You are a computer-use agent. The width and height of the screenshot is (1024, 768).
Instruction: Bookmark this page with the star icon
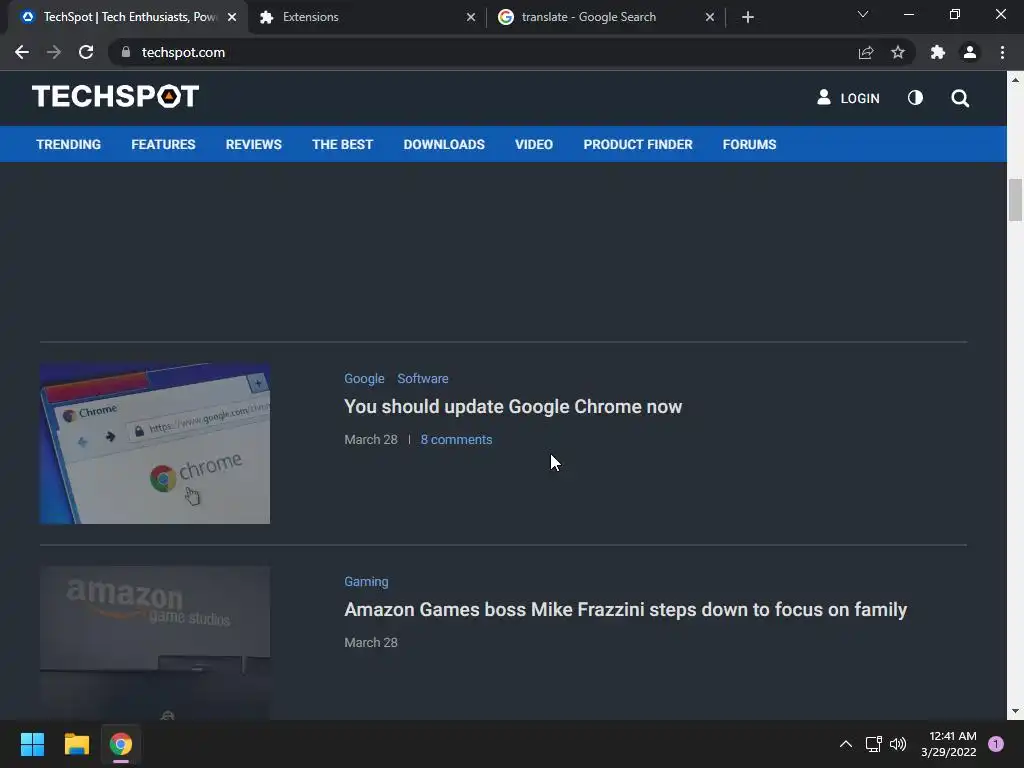(898, 52)
